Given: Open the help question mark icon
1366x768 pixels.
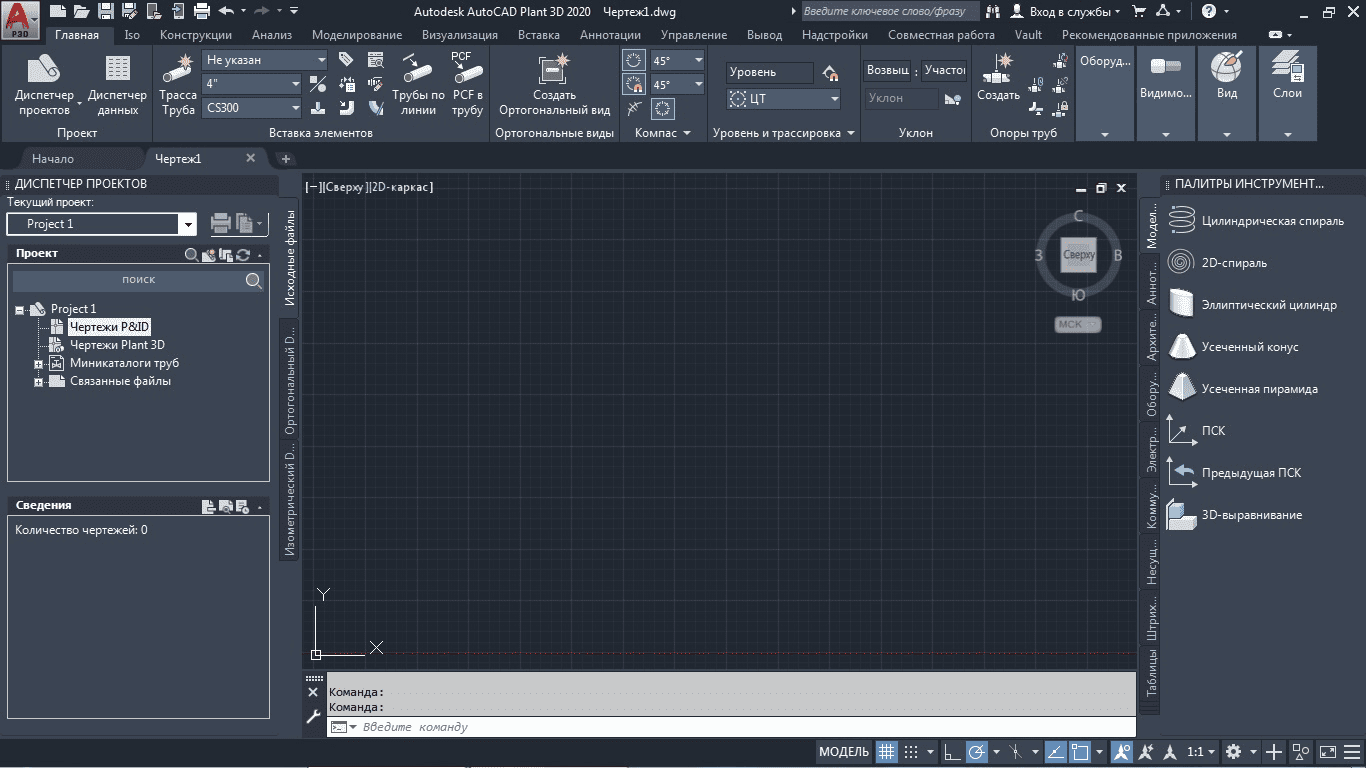Looking at the screenshot, I should coord(1210,12).
